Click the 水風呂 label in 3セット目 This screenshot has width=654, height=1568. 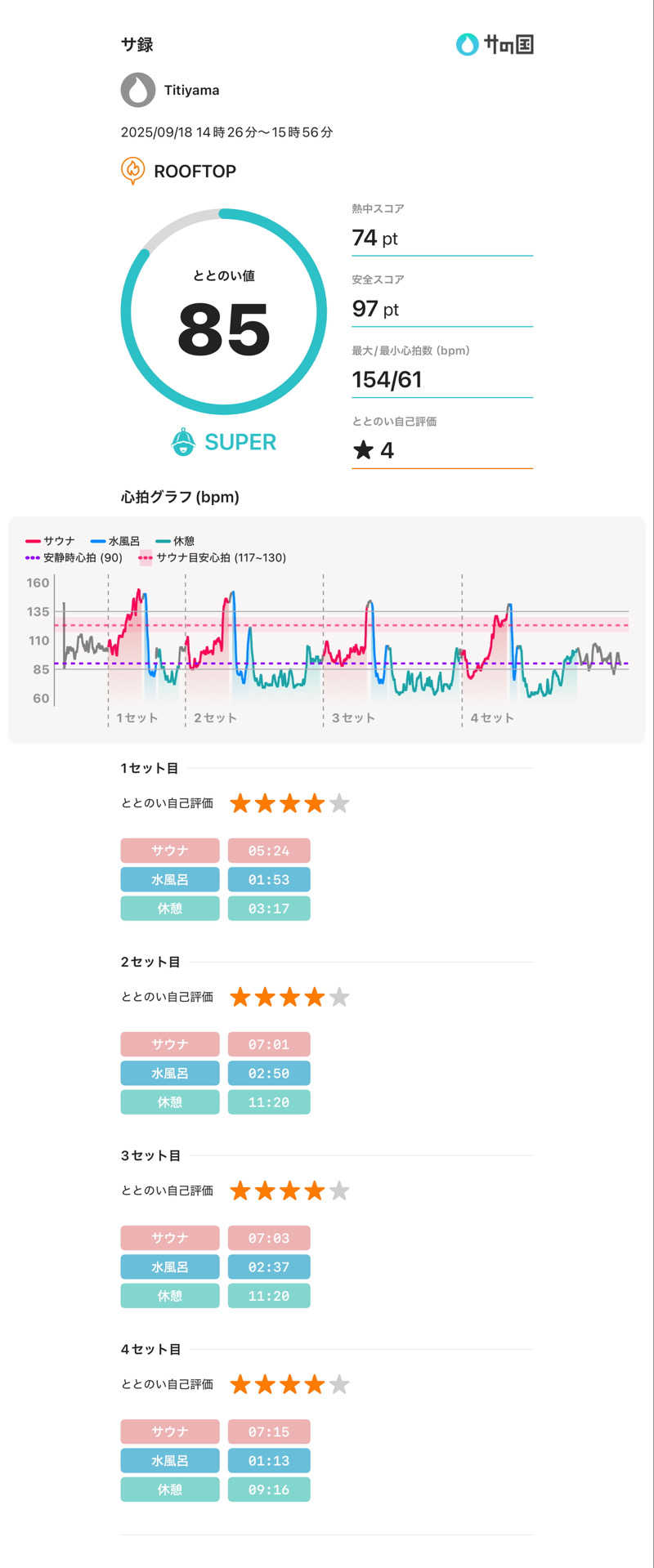pyautogui.click(x=170, y=1266)
